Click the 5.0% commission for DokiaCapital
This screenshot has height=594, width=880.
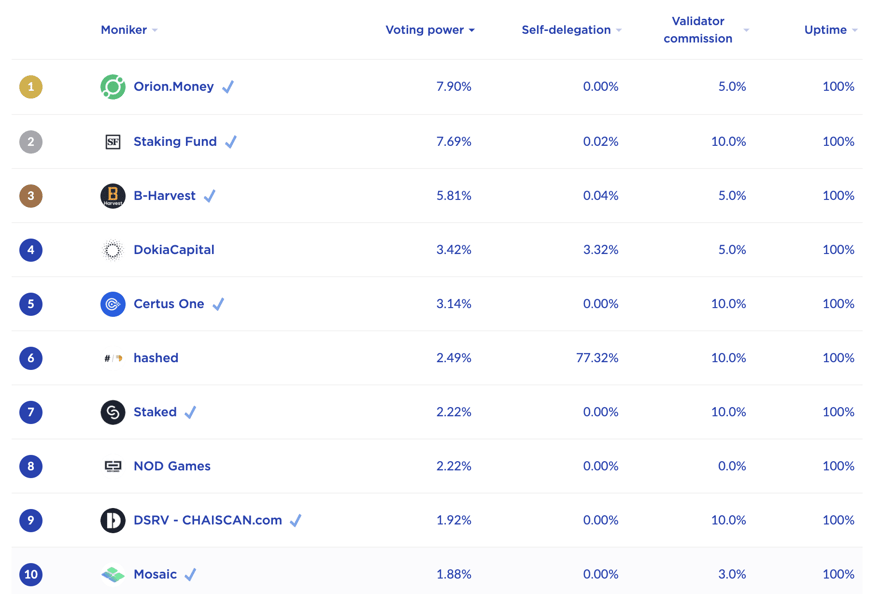pyautogui.click(x=732, y=250)
